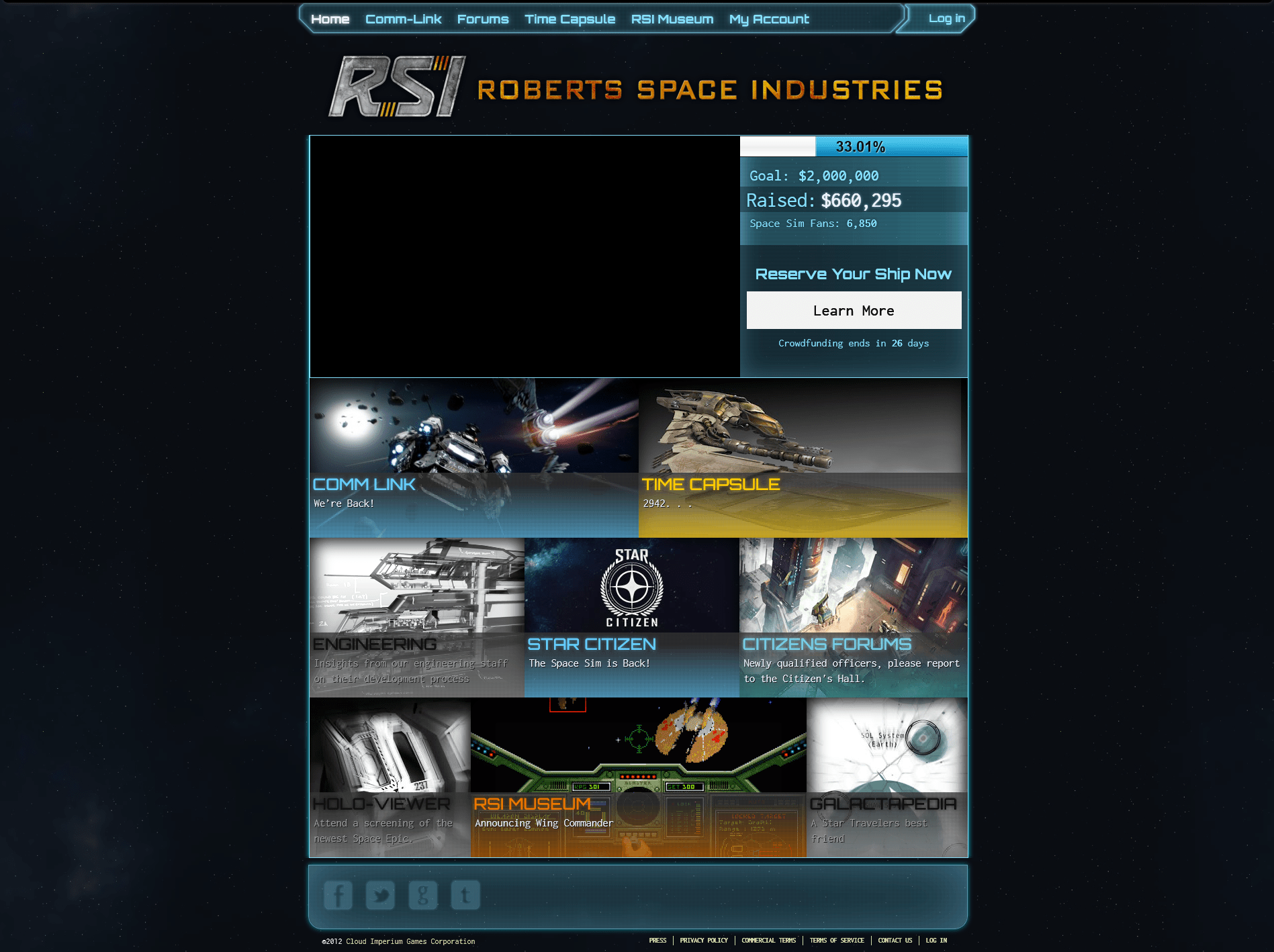
Task: Click 'Newly qualified officers' forum description
Action: click(852, 671)
